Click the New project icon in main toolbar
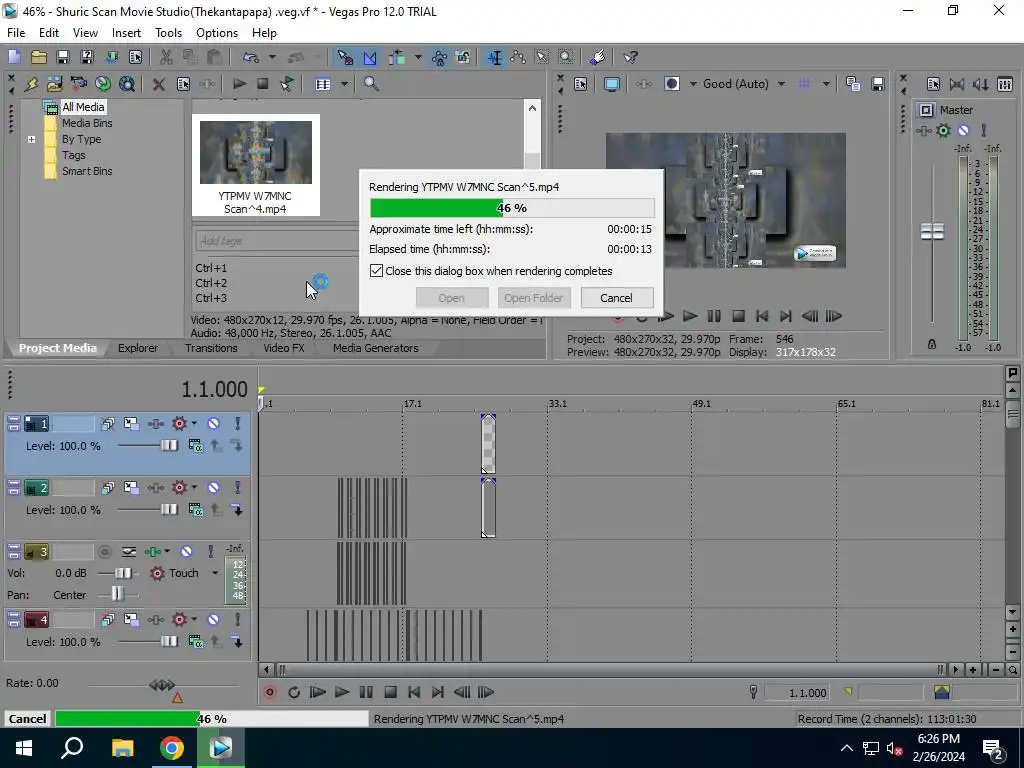 14,57
